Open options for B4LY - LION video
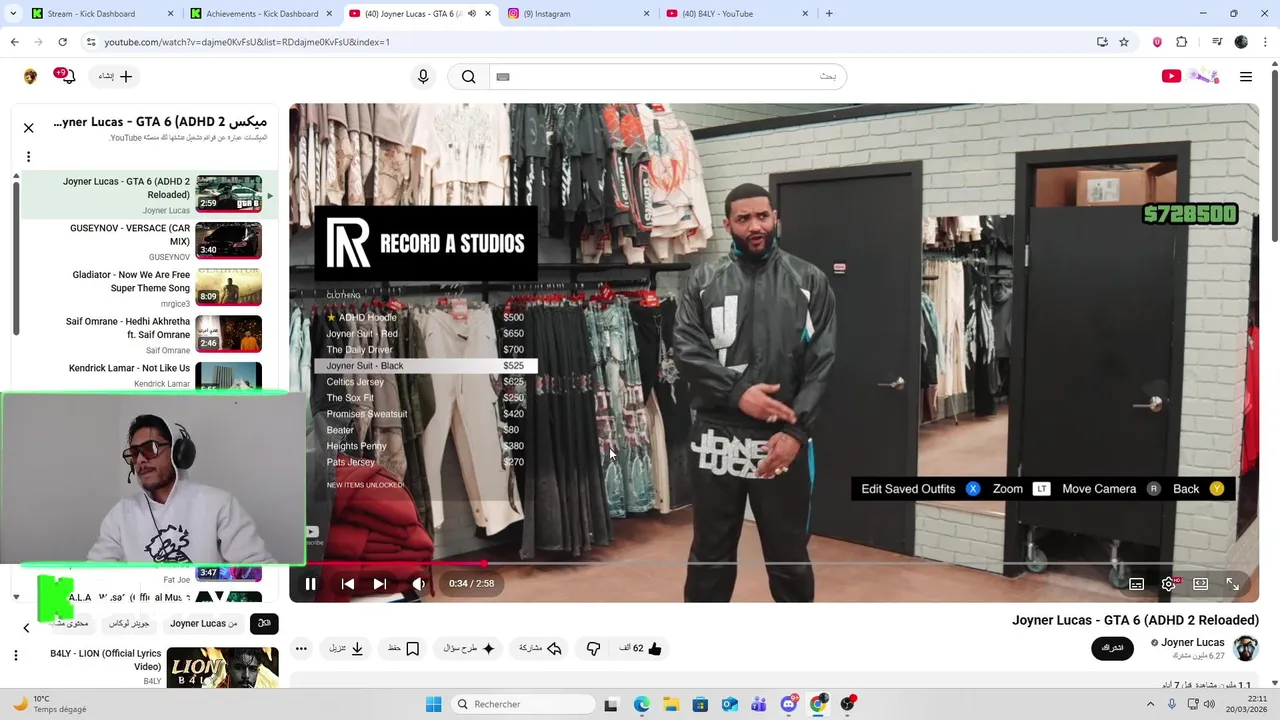Image resolution: width=1280 pixels, height=720 pixels. 15,656
